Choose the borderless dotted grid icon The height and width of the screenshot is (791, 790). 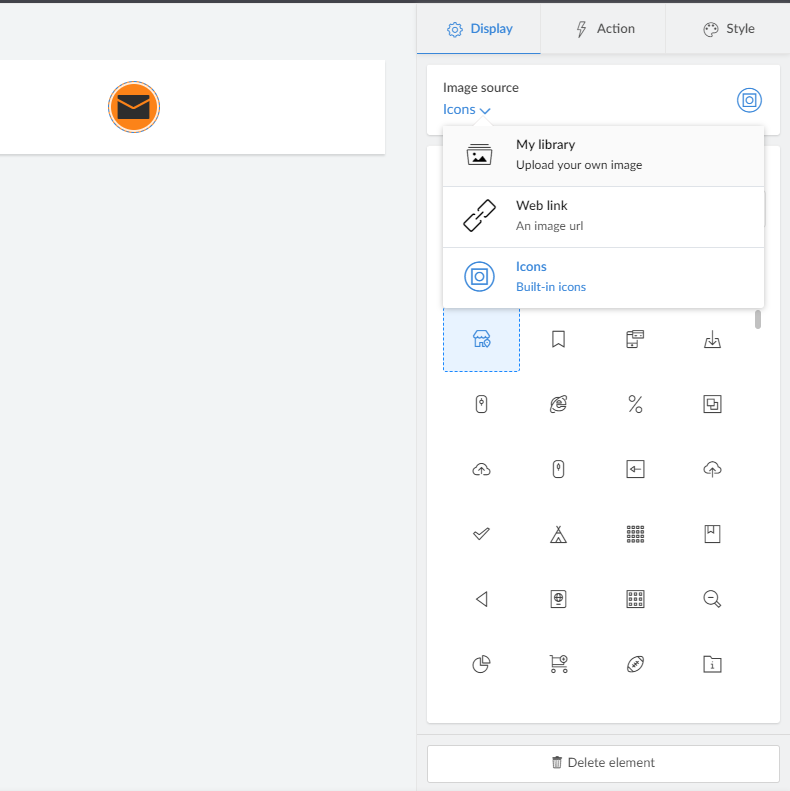click(x=635, y=534)
